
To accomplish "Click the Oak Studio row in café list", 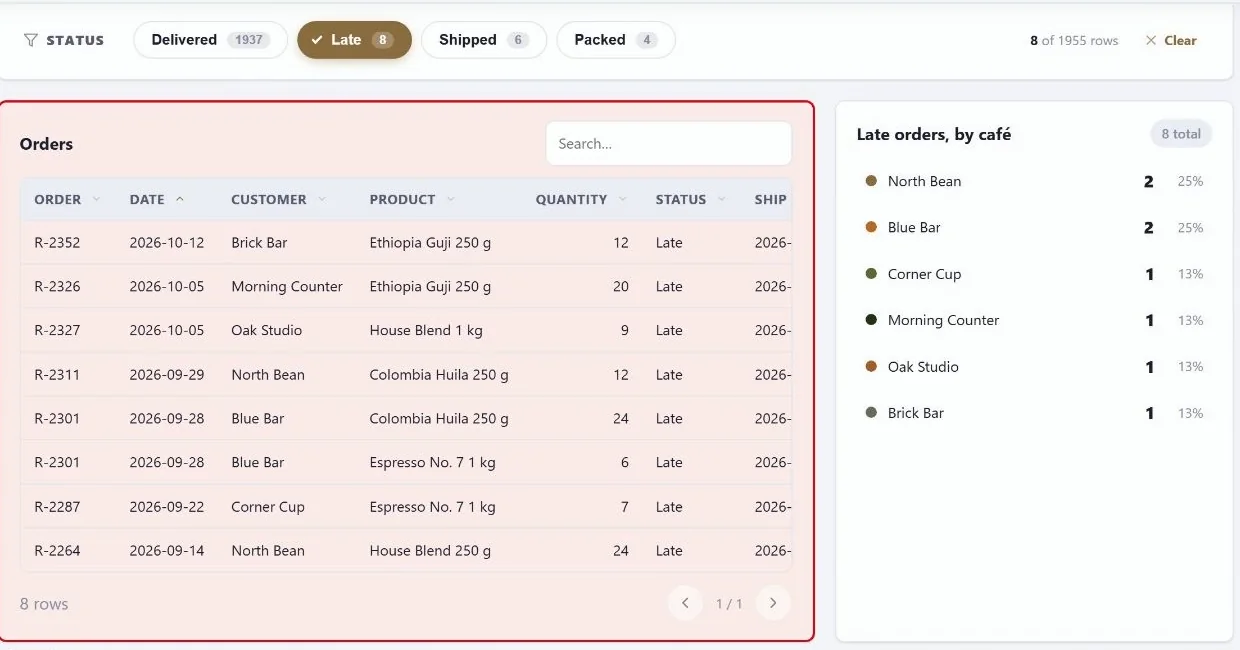I will [1034, 367].
